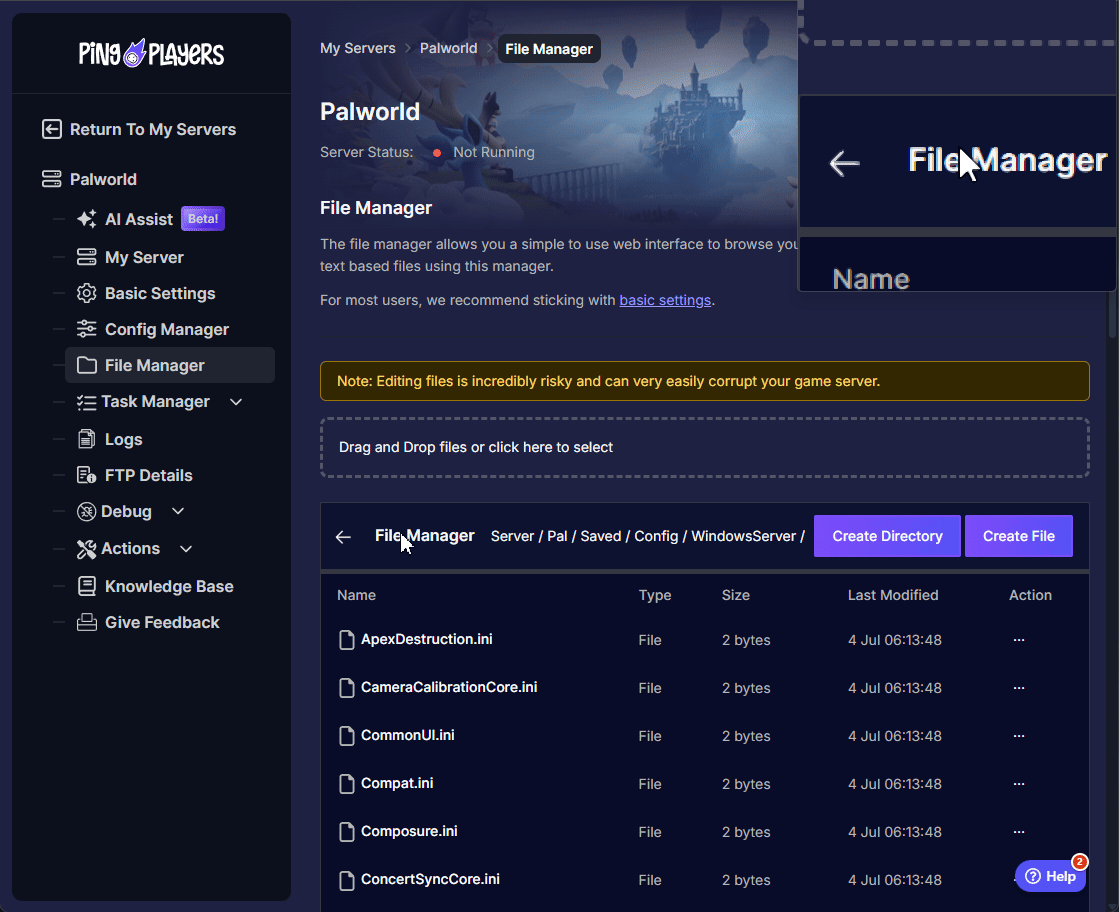The width and height of the screenshot is (1119, 912).
Task: Click the Create File button
Action: (x=1018, y=536)
